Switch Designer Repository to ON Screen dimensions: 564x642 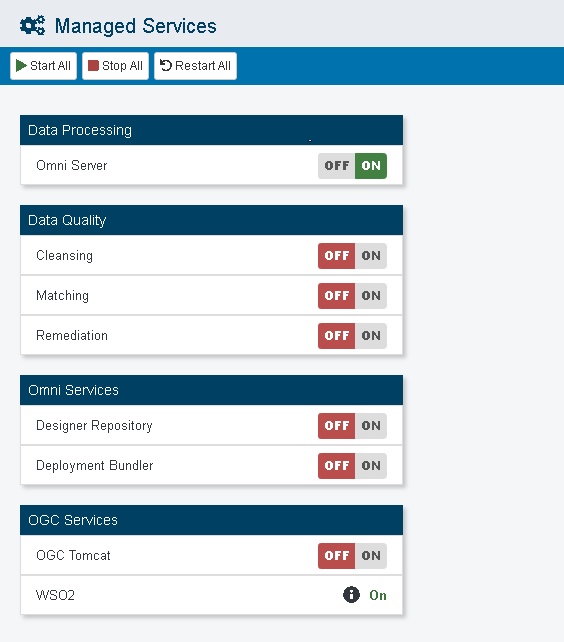coord(371,426)
